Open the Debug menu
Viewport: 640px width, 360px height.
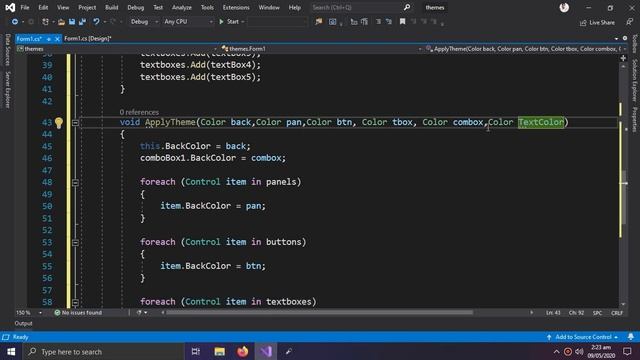tap(136, 7)
